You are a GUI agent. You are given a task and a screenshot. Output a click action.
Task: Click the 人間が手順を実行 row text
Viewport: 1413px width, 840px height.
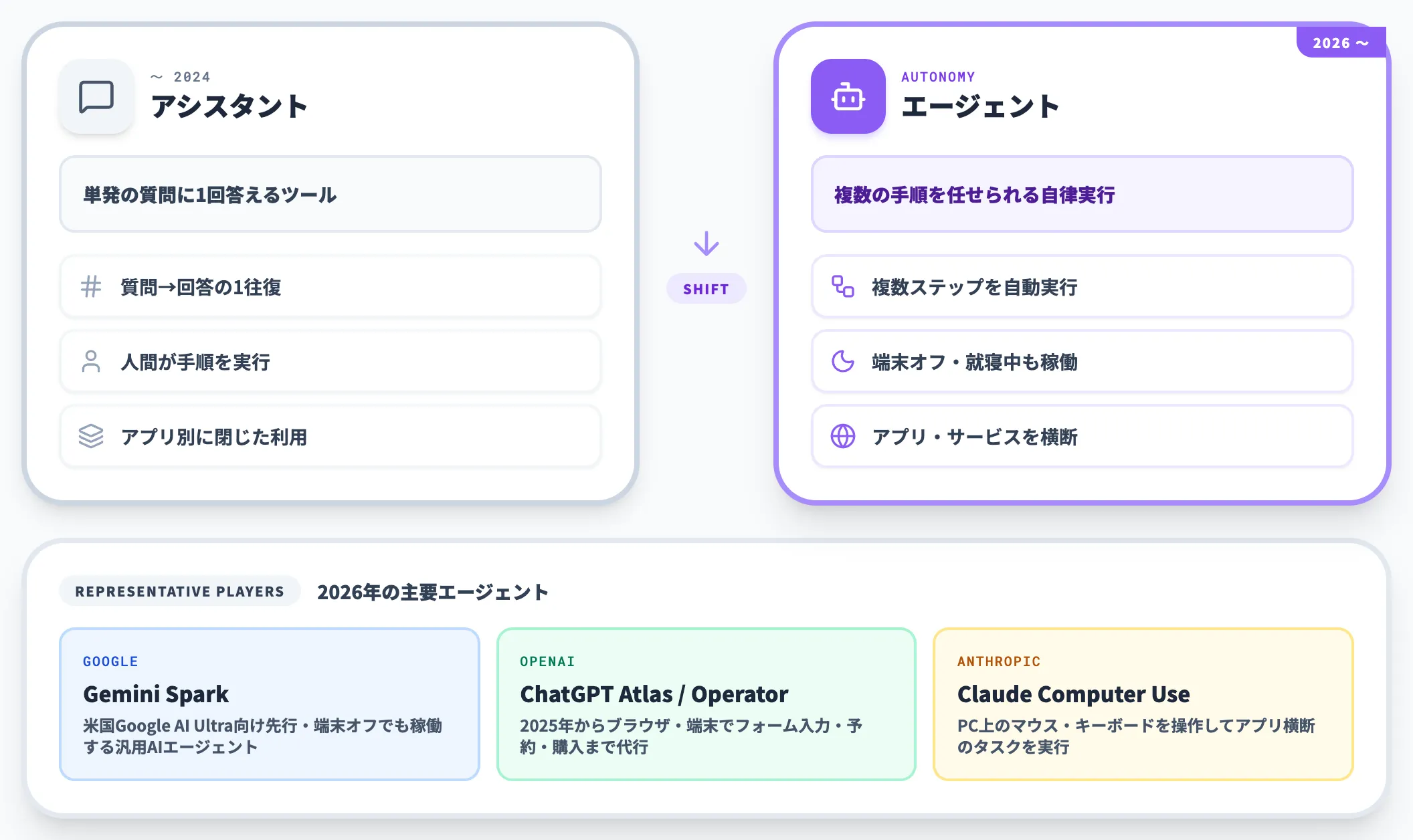pyautogui.click(x=195, y=362)
